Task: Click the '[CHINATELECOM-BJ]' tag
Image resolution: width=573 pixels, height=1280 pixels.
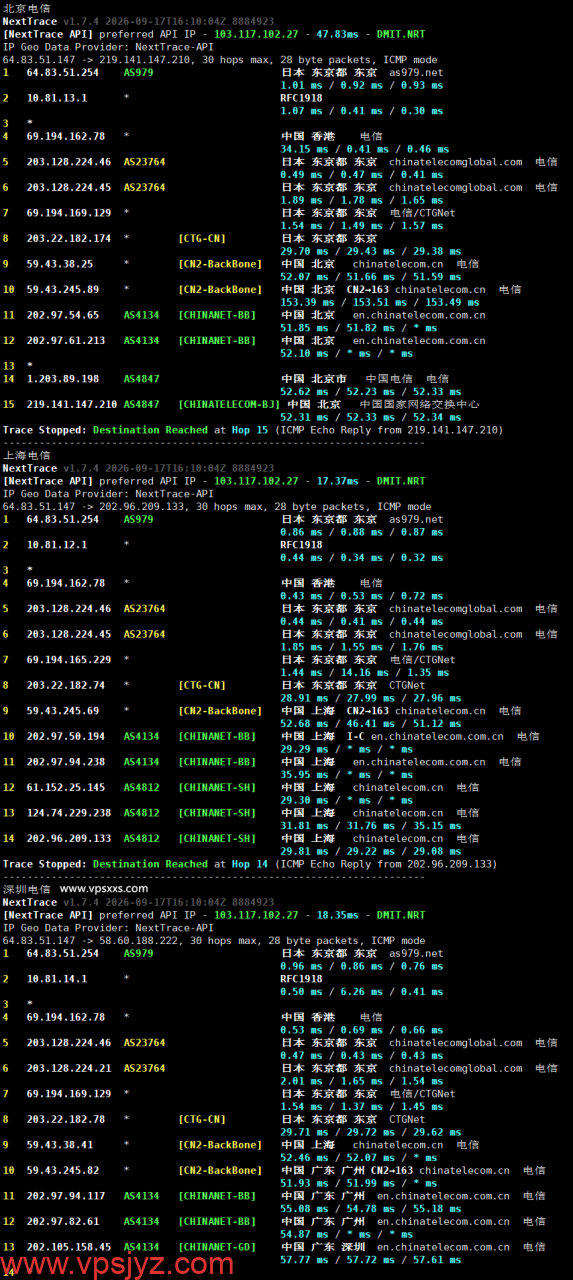Action: [x=230, y=404]
